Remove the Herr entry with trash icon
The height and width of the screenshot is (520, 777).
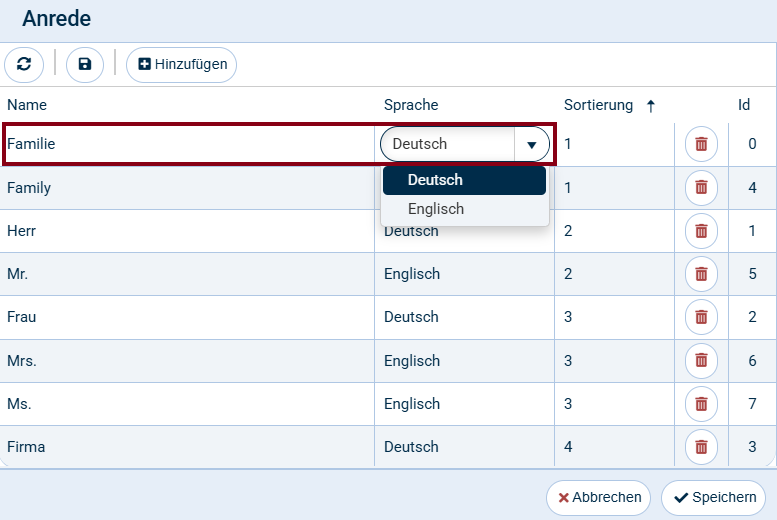(701, 231)
